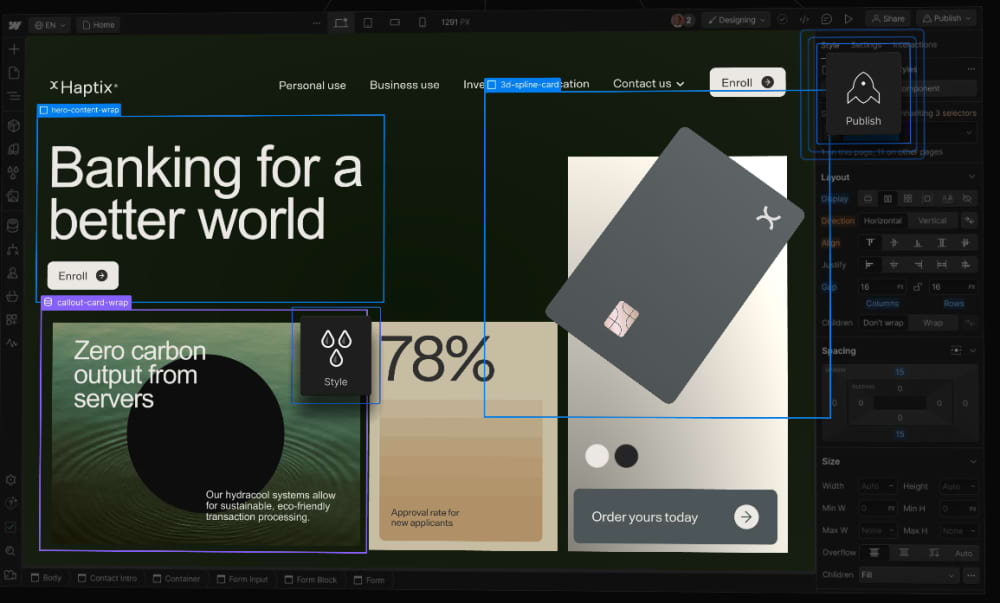Click the Share button

pyautogui.click(x=888, y=18)
